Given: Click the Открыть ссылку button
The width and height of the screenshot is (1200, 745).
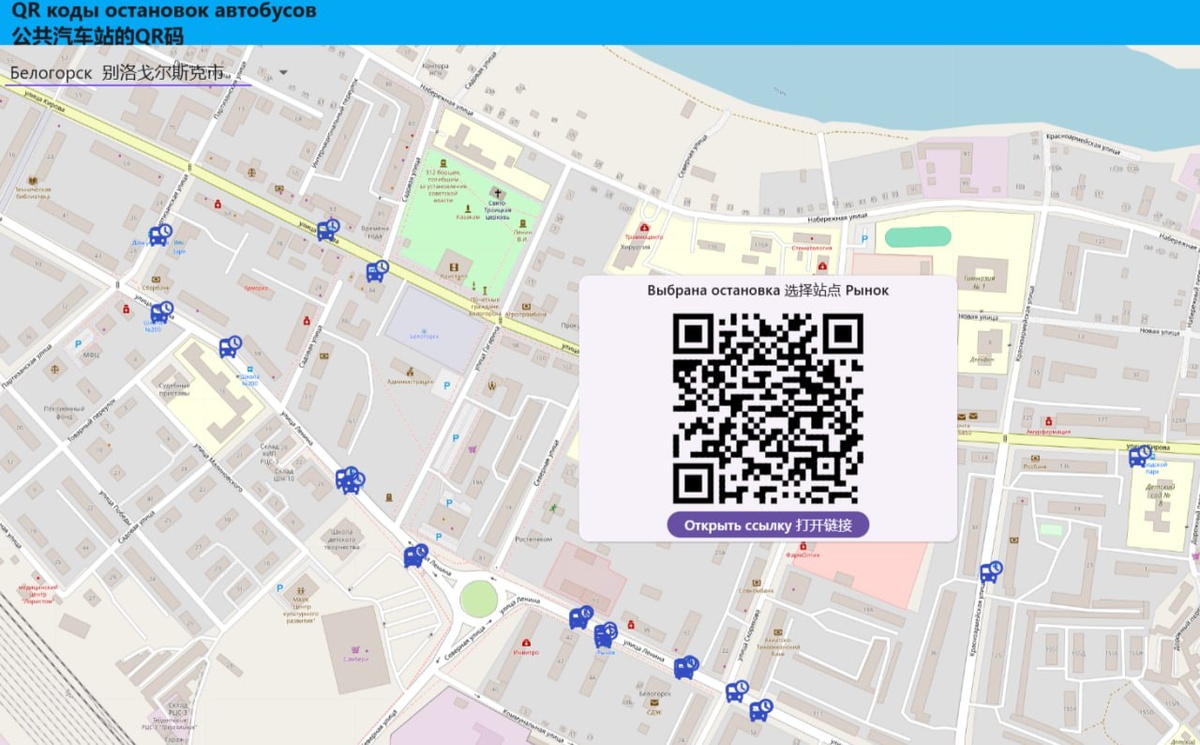Looking at the screenshot, I should [x=768, y=525].
